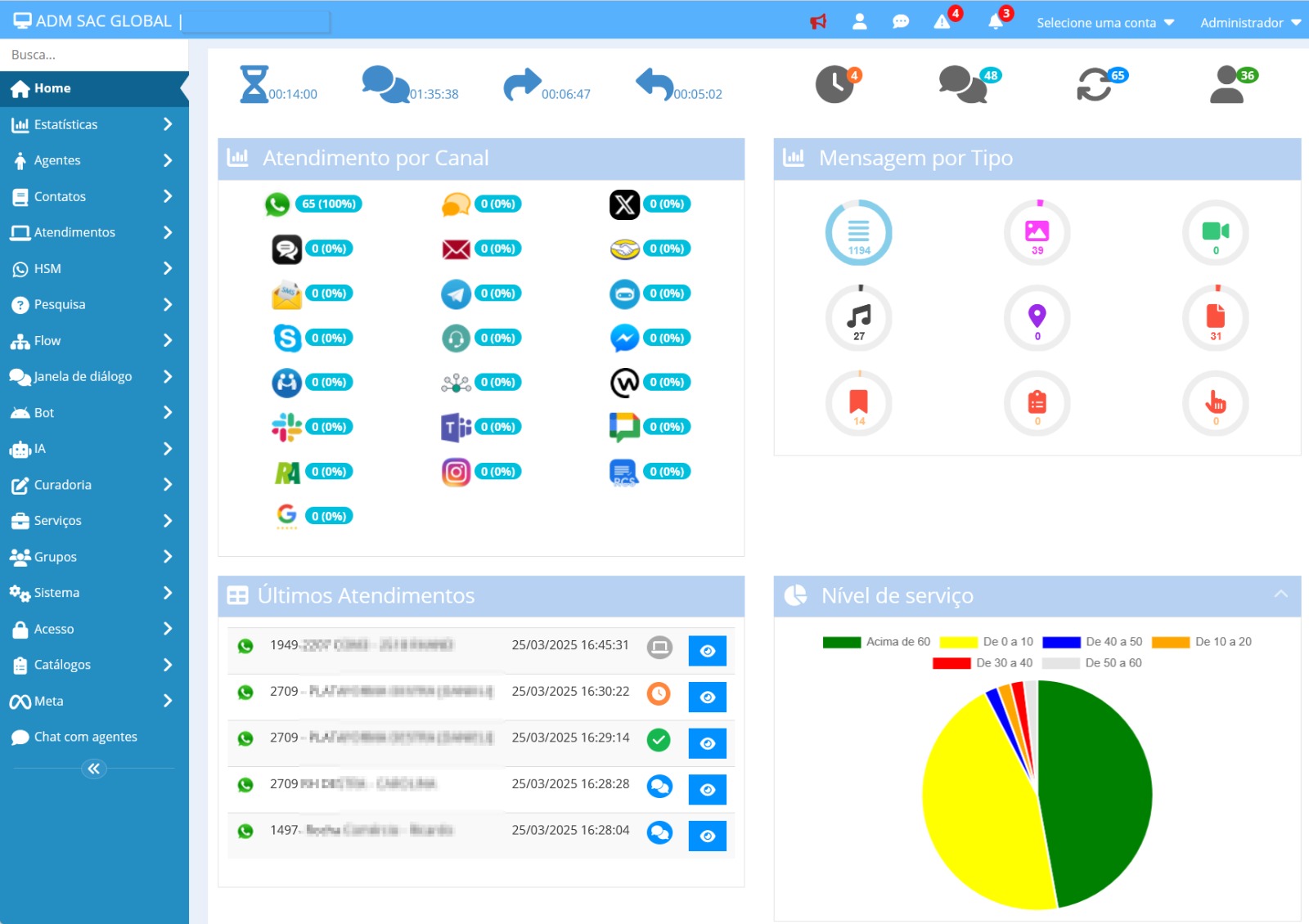View the 16:45:31 attendance with eye button
The height and width of the screenshot is (924, 1309).
click(707, 651)
